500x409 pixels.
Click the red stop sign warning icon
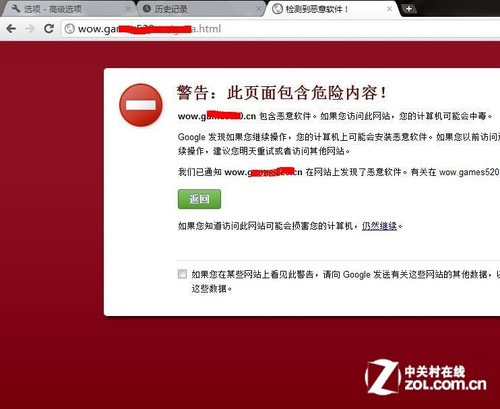pos(141,105)
